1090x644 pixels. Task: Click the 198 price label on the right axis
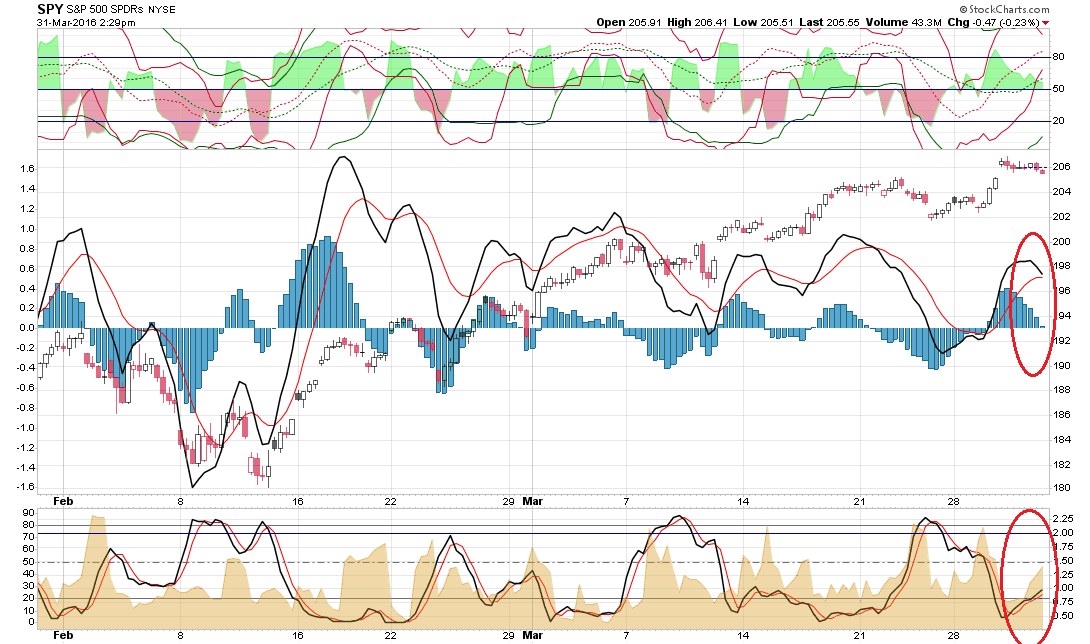[1061, 266]
